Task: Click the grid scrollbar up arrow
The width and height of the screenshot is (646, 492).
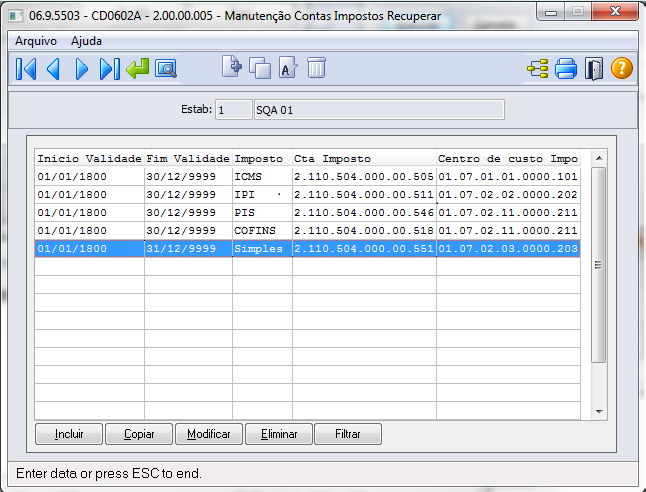Action: click(599, 159)
